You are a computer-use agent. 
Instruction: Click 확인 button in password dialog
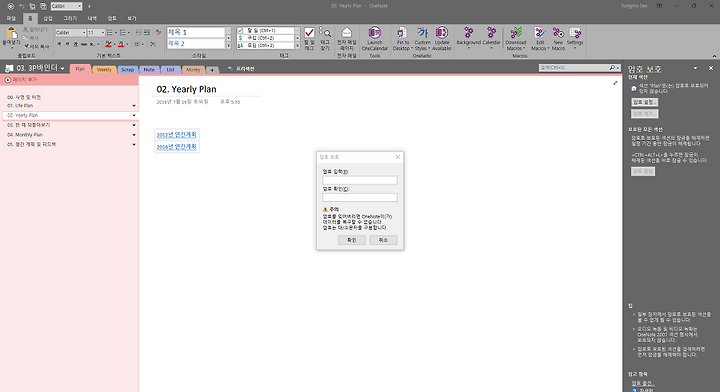coord(352,240)
